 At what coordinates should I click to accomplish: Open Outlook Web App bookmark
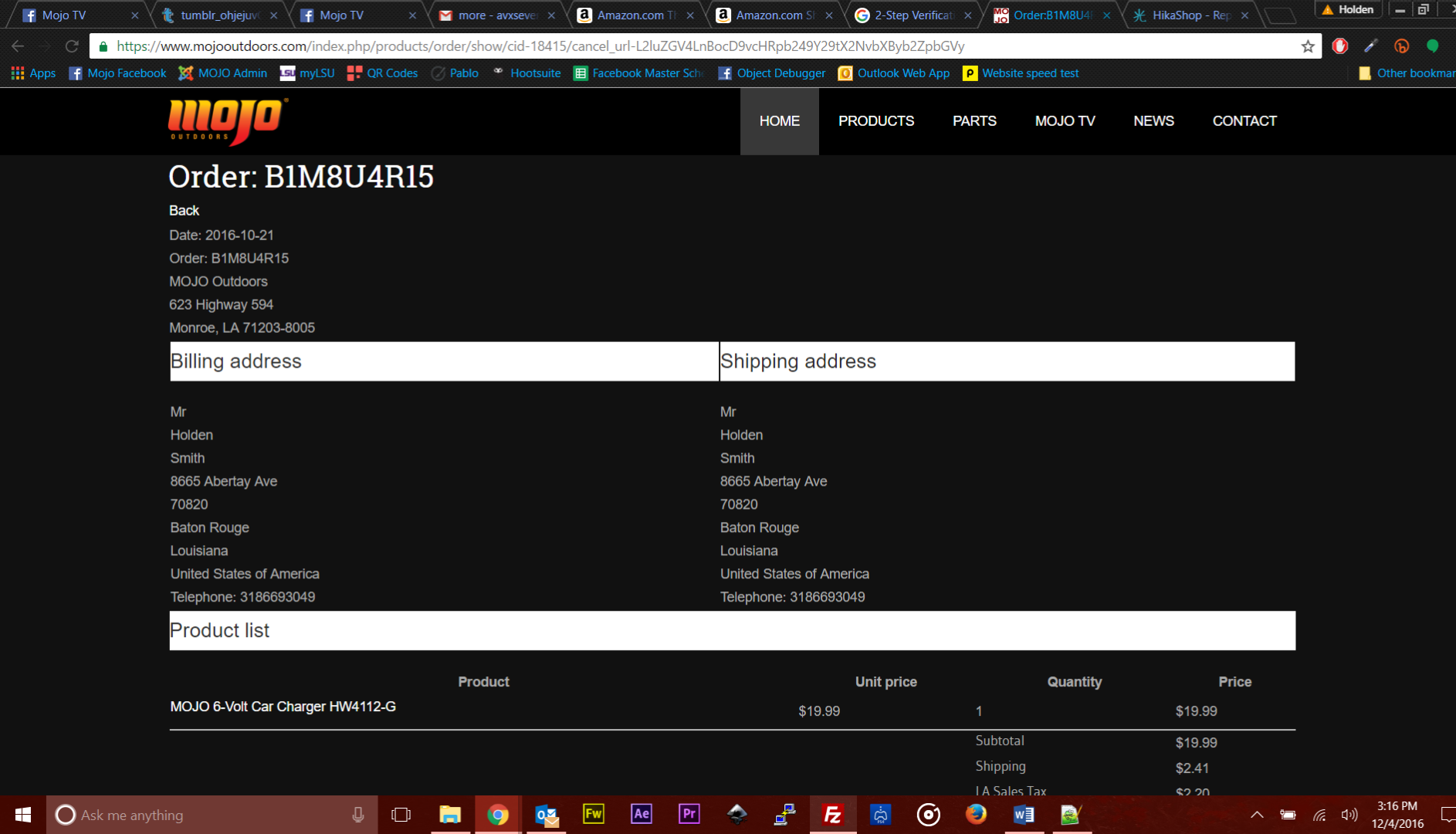coord(894,73)
